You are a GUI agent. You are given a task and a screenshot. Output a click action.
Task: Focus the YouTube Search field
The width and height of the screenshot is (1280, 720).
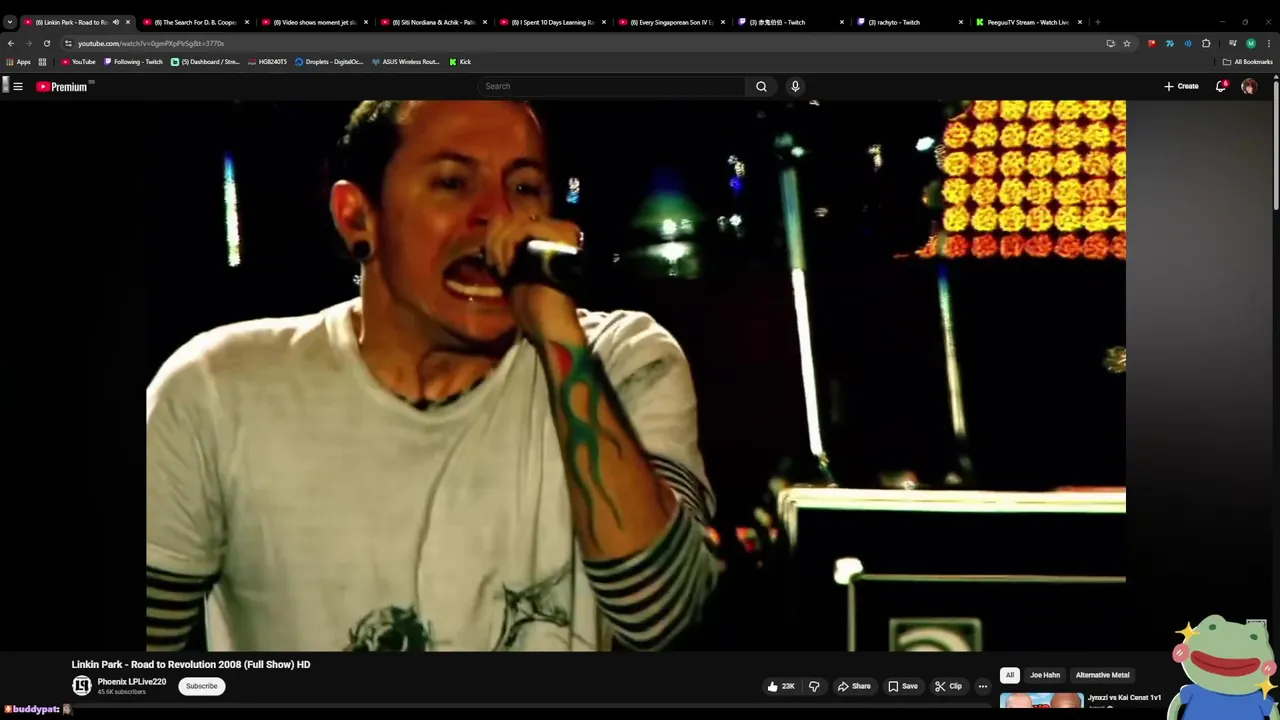pos(612,86)
